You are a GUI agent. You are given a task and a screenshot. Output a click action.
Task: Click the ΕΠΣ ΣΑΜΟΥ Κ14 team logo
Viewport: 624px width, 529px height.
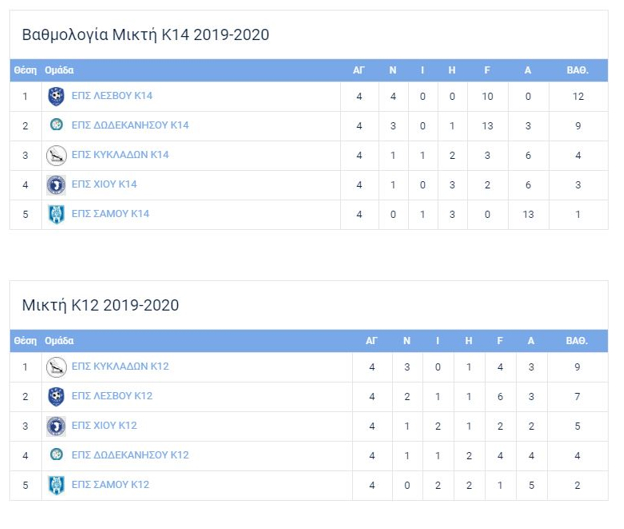pos(57,213)
